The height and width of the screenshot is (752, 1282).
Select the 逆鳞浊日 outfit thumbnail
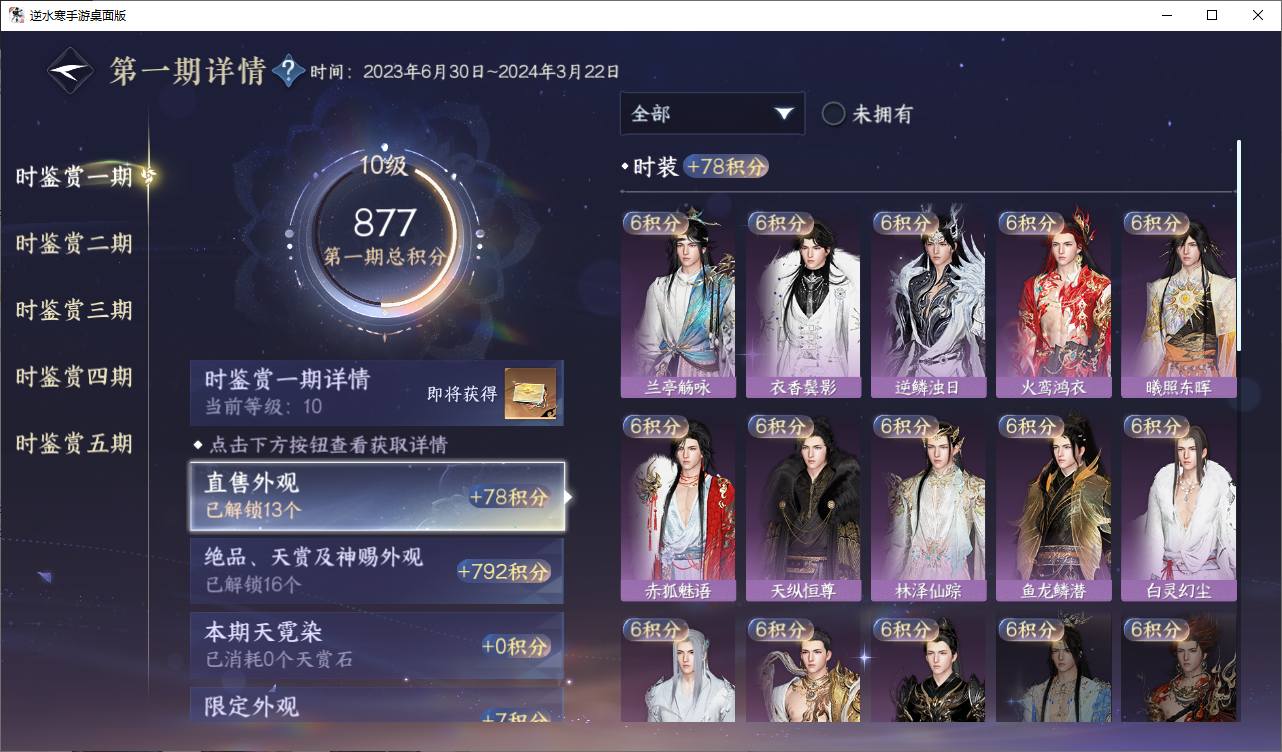tap(928, 304)
